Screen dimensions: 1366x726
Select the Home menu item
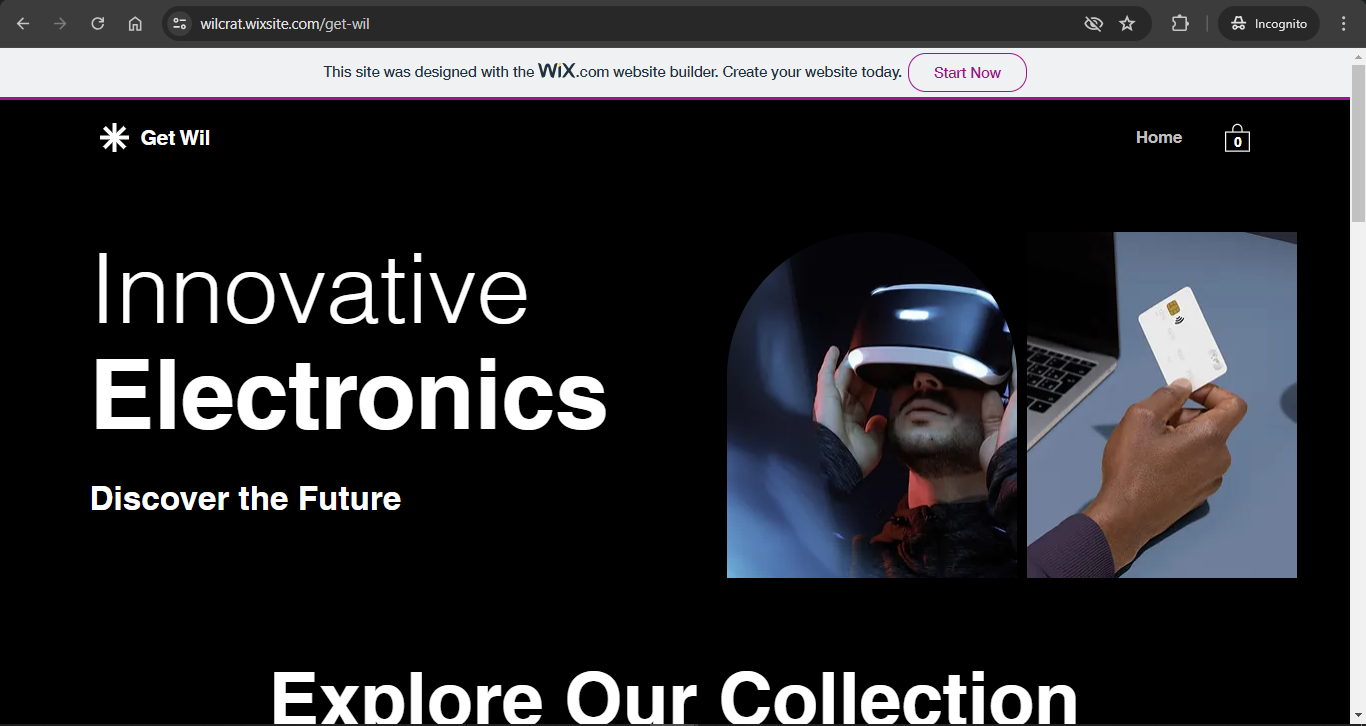click(x=1159, y=138)
